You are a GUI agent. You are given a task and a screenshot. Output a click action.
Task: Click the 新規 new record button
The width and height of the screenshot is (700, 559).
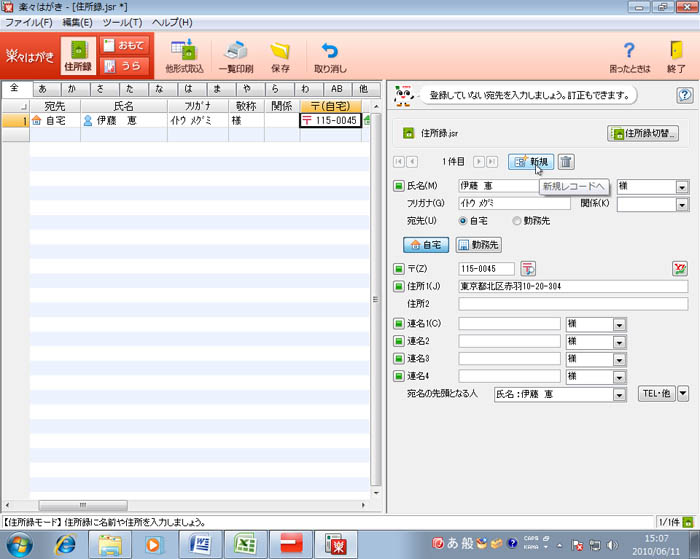[x=531, y=161]
